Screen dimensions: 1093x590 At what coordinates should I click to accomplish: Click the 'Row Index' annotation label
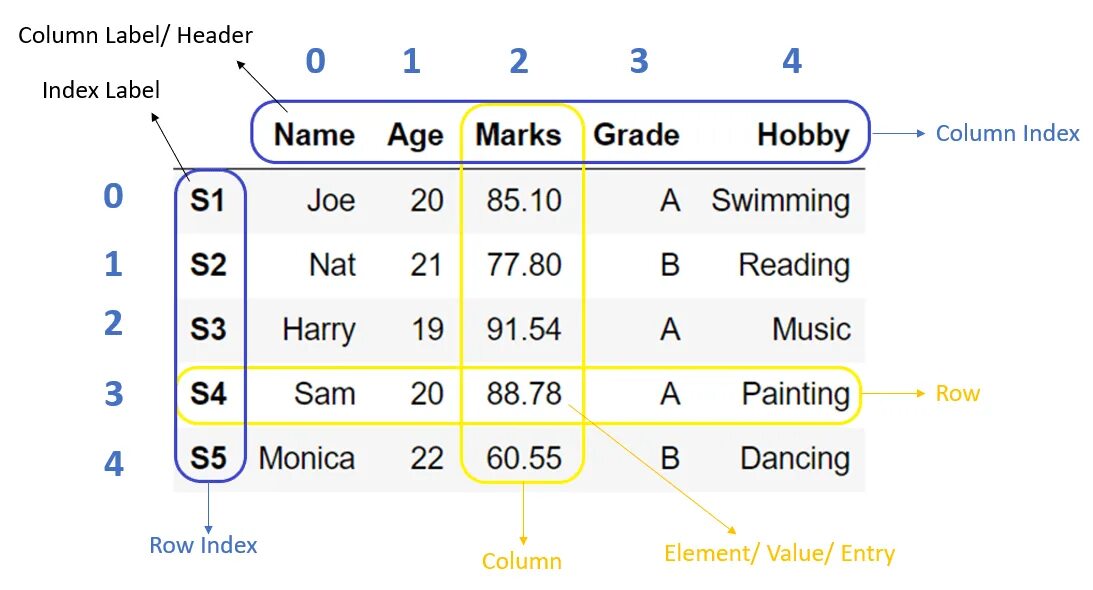(x=204, y=545)
